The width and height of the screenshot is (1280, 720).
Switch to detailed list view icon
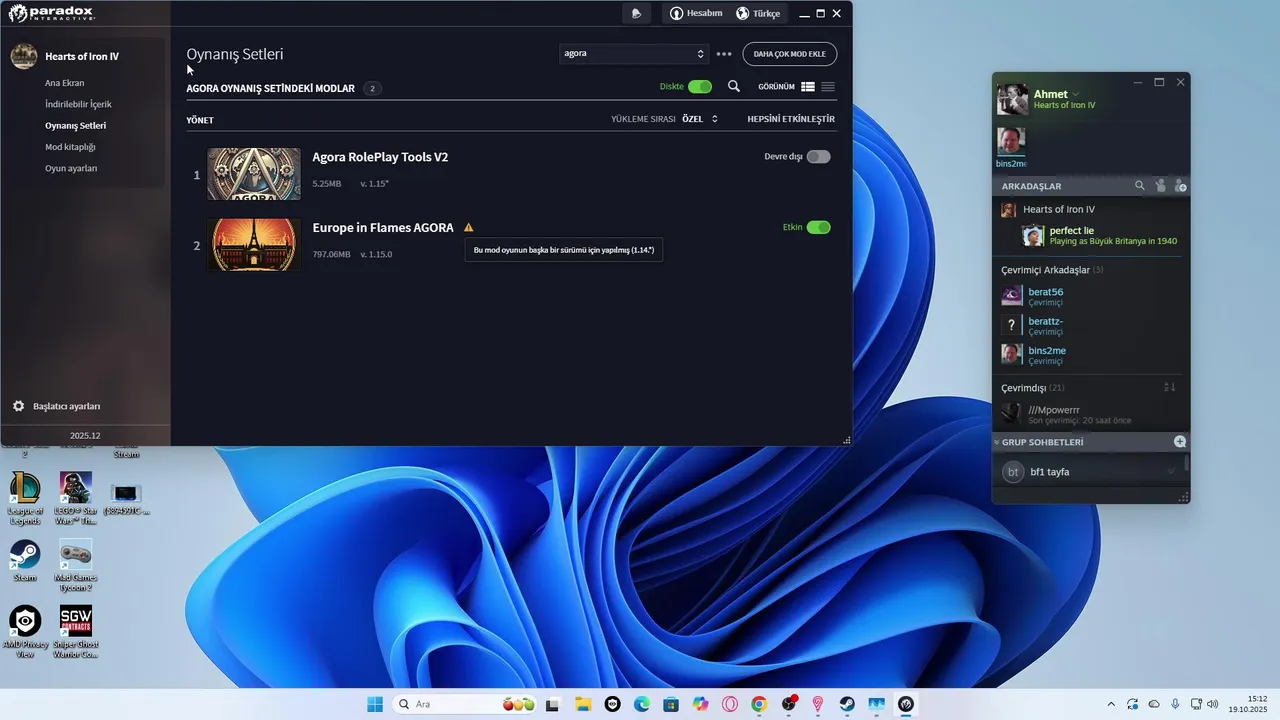[x=808, y=87]
